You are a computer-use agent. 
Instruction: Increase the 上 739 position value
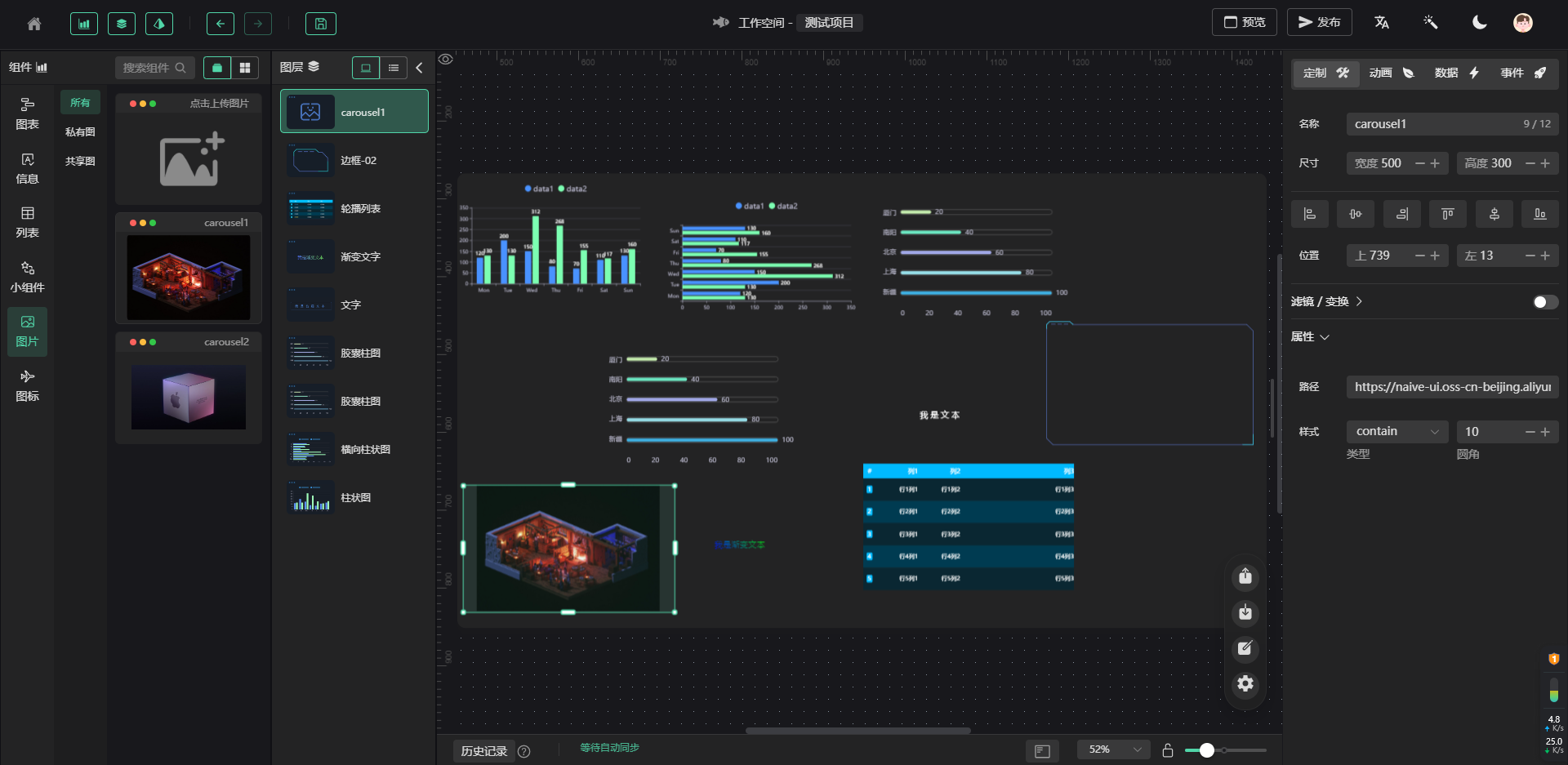click(1435, 256)
